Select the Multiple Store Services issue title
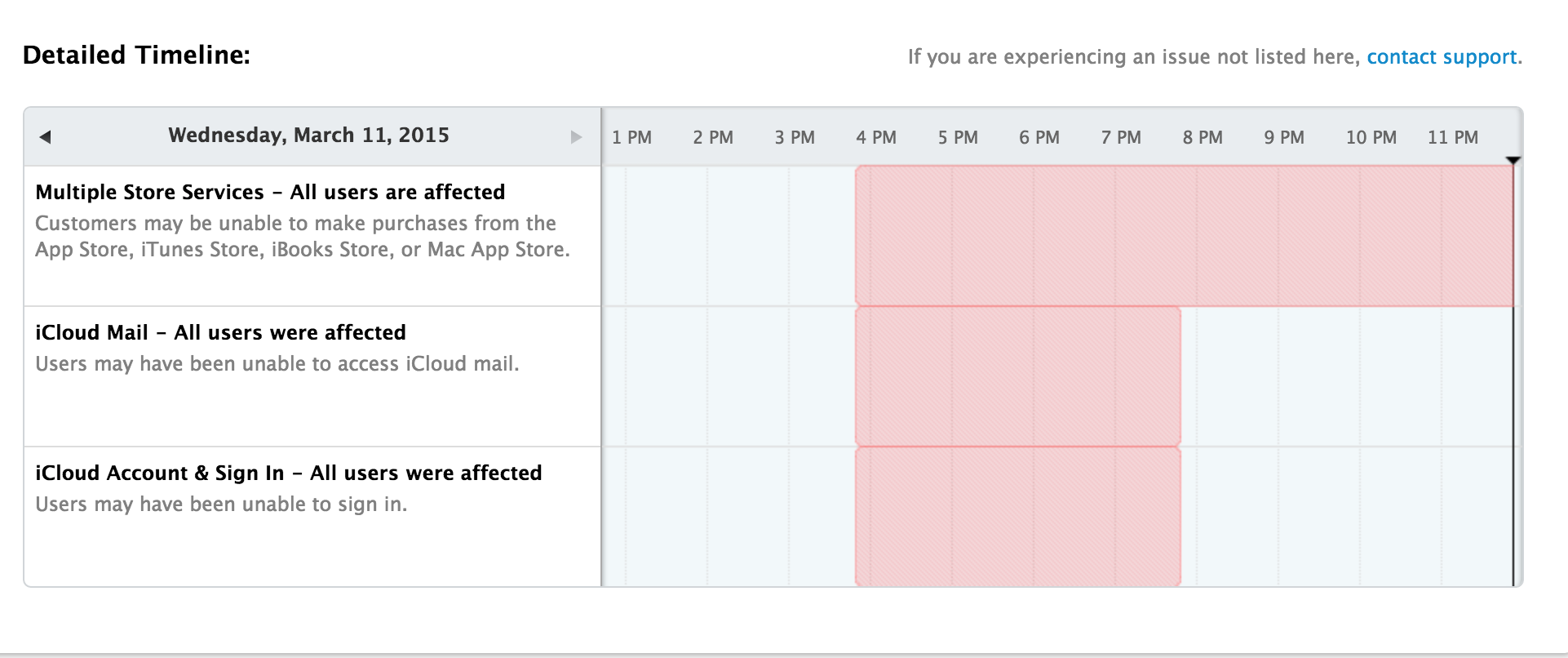The height and width of the screenshot is (658, 1568). pos(270,192)
